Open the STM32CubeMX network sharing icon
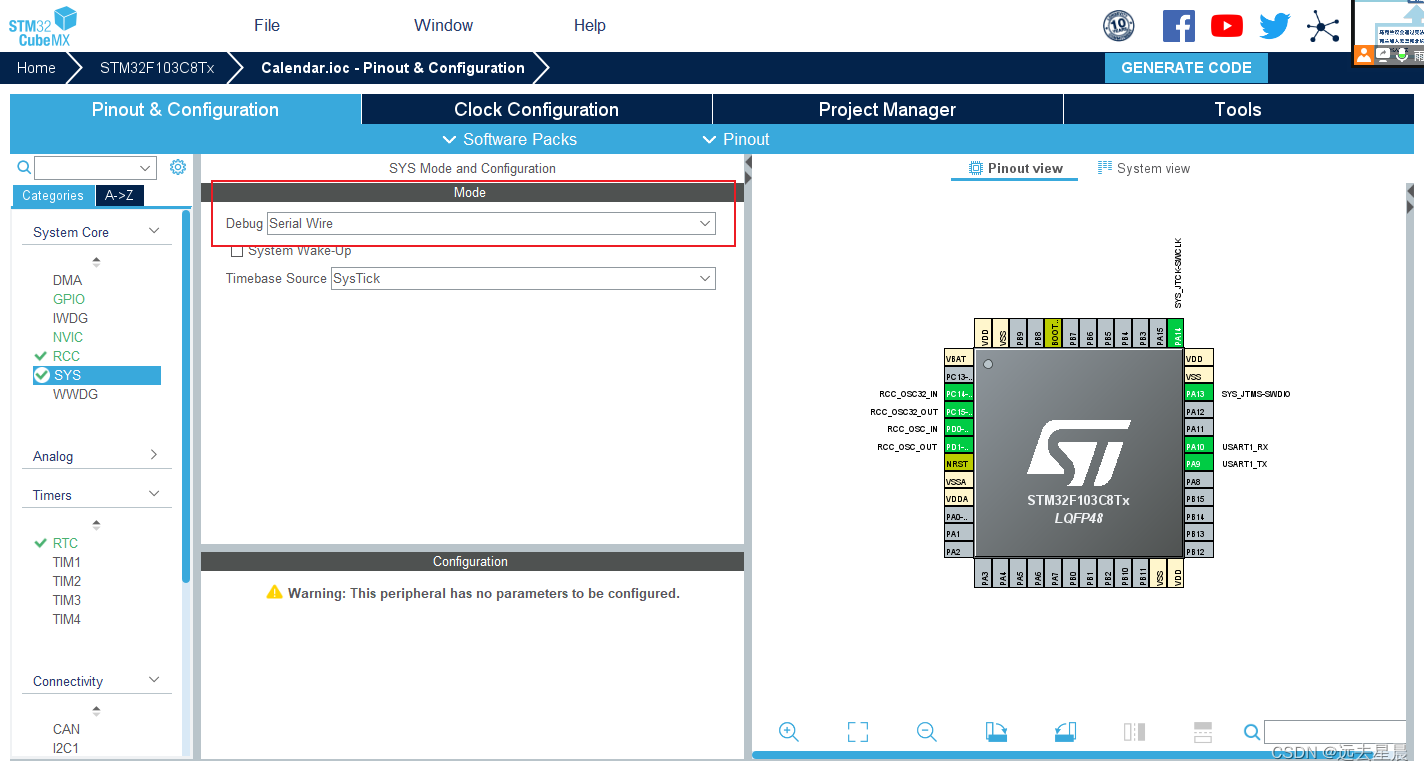1424x771 pixels. 1322,26
